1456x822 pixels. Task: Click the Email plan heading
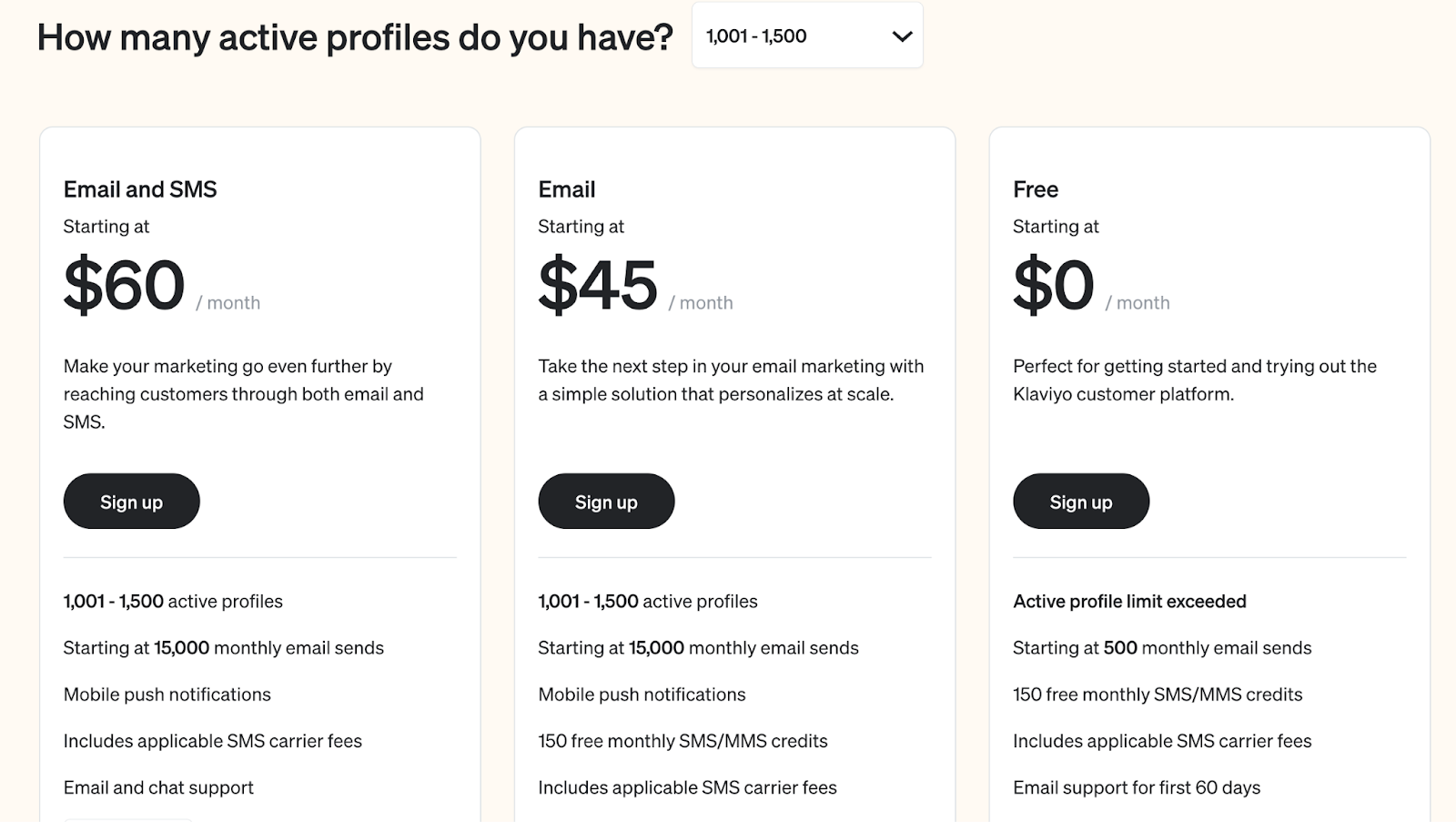(566, 189)
